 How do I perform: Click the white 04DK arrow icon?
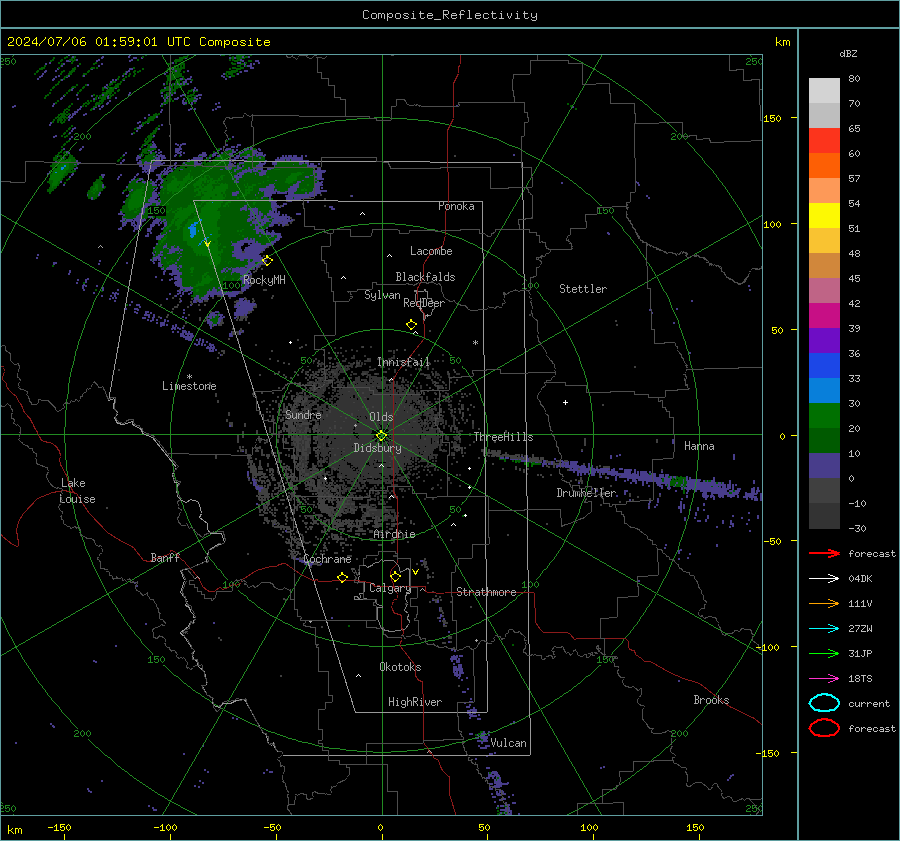824,578
